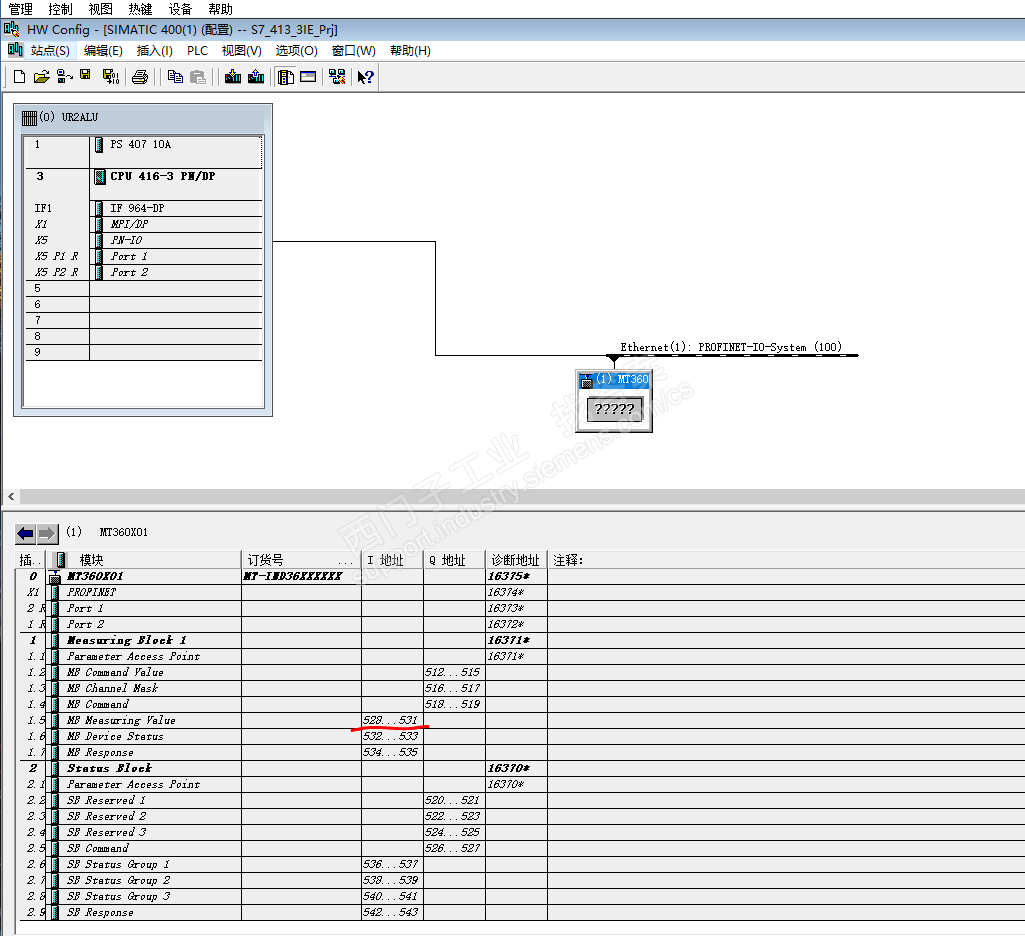Click the Paste toolbar icon

pyautogui.click(x=197, y=77)
